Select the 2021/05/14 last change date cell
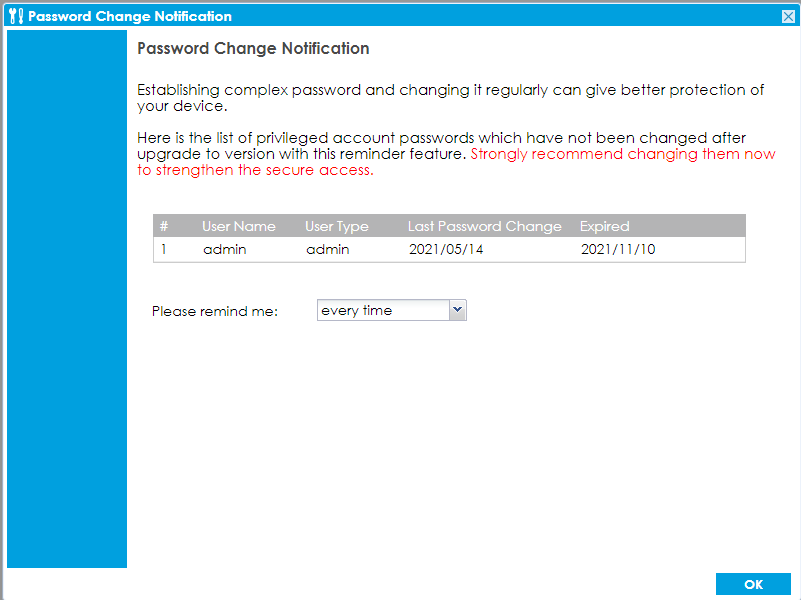The height and width of the screenshot is (600, 801). pos(446,249)
